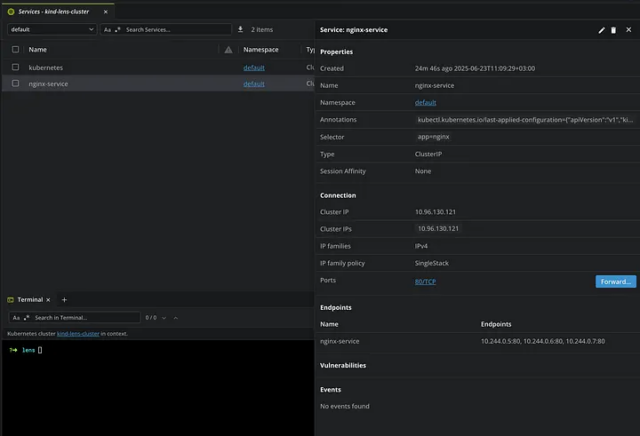Open the default namespace filter dropdown

click(50, 30)
